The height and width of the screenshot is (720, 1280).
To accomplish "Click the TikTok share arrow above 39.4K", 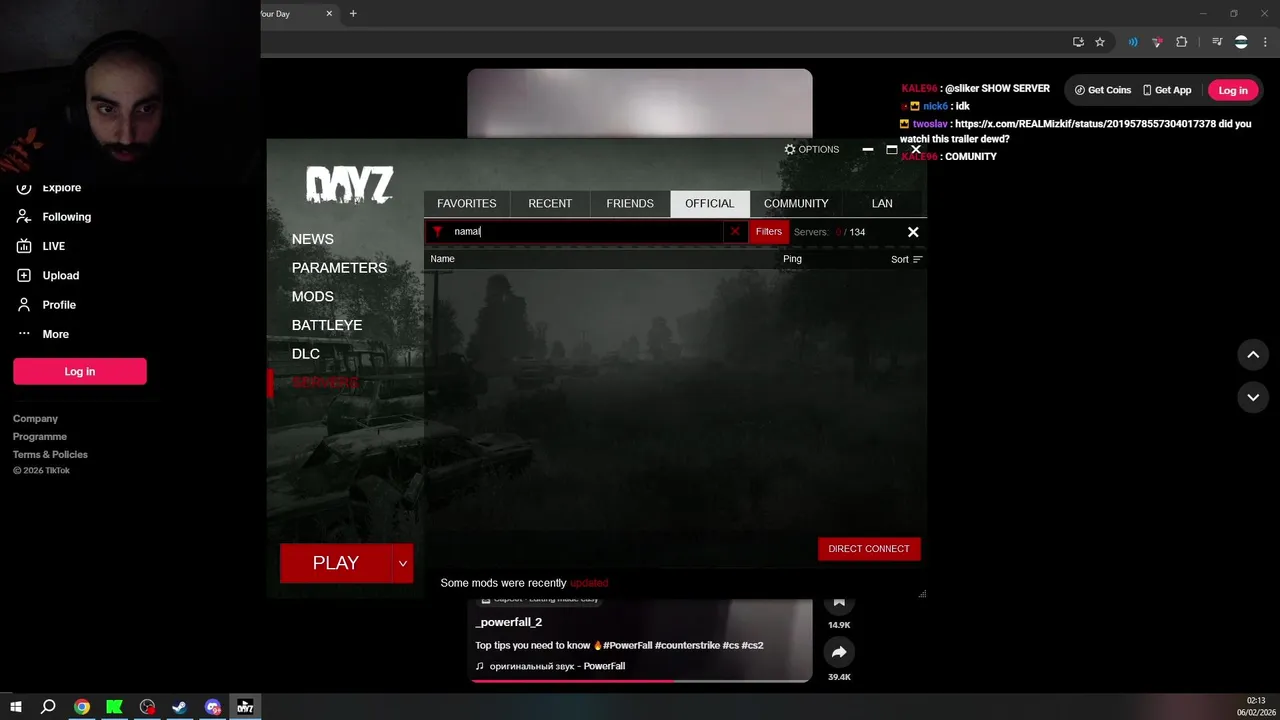I will (839, 652).
